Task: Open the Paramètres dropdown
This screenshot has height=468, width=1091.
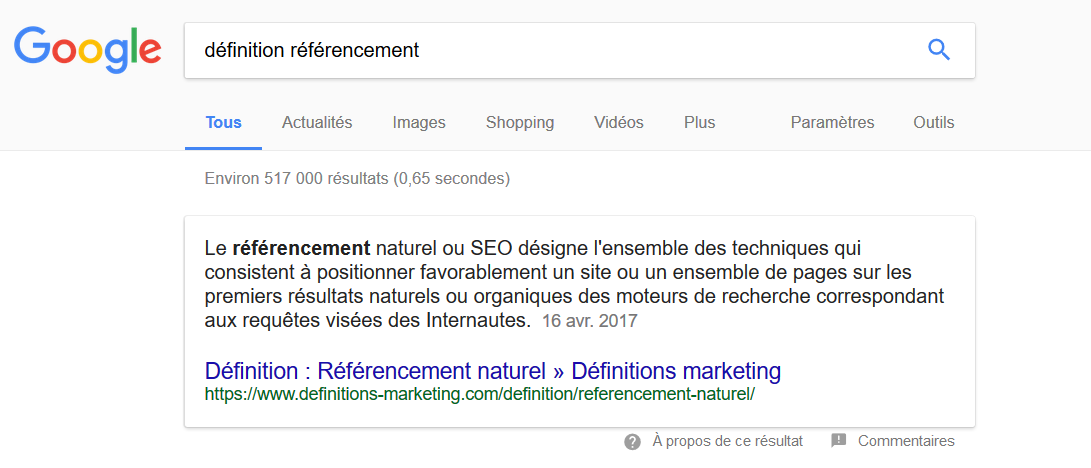Action: pyautogui.click(x=832, y=123)
